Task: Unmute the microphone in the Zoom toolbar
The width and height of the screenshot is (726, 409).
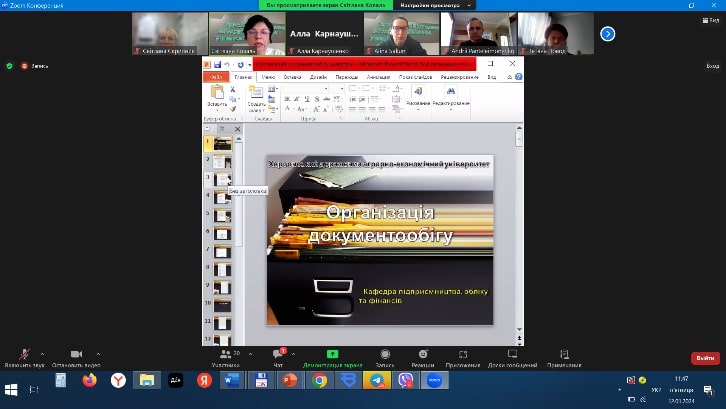Action: point(24,358)
